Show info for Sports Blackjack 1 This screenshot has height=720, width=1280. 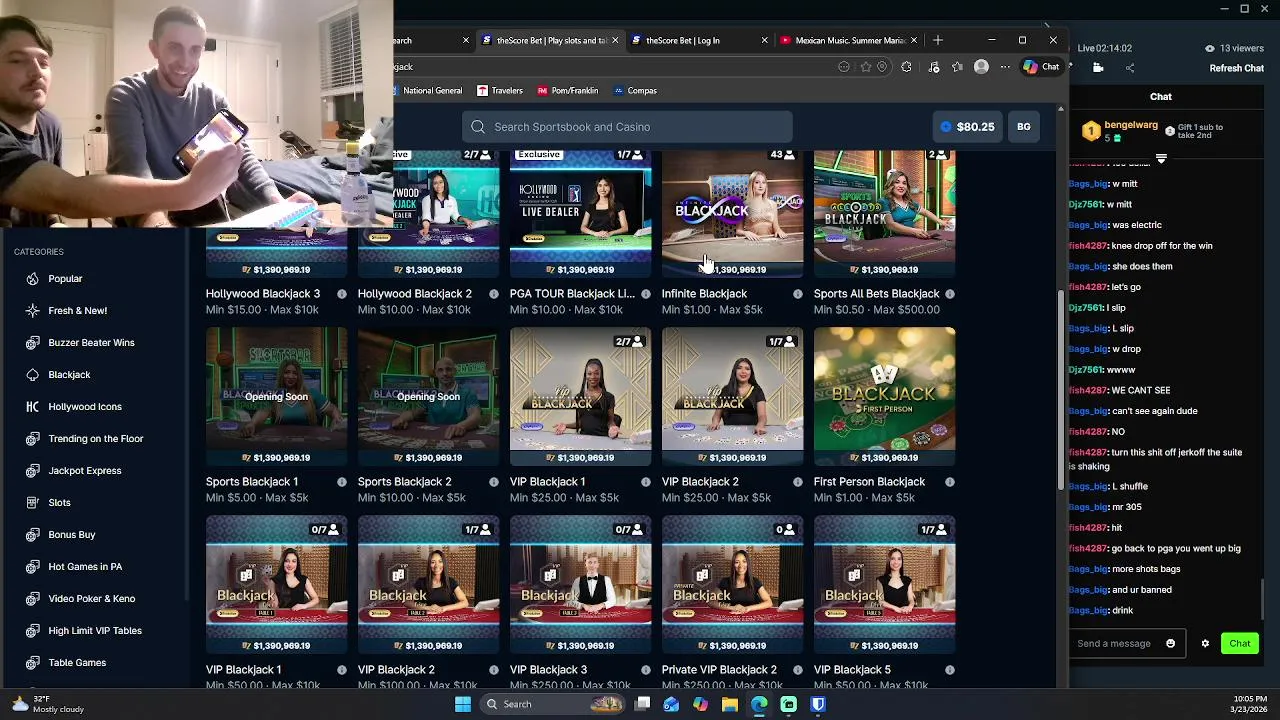click(342, 482)
